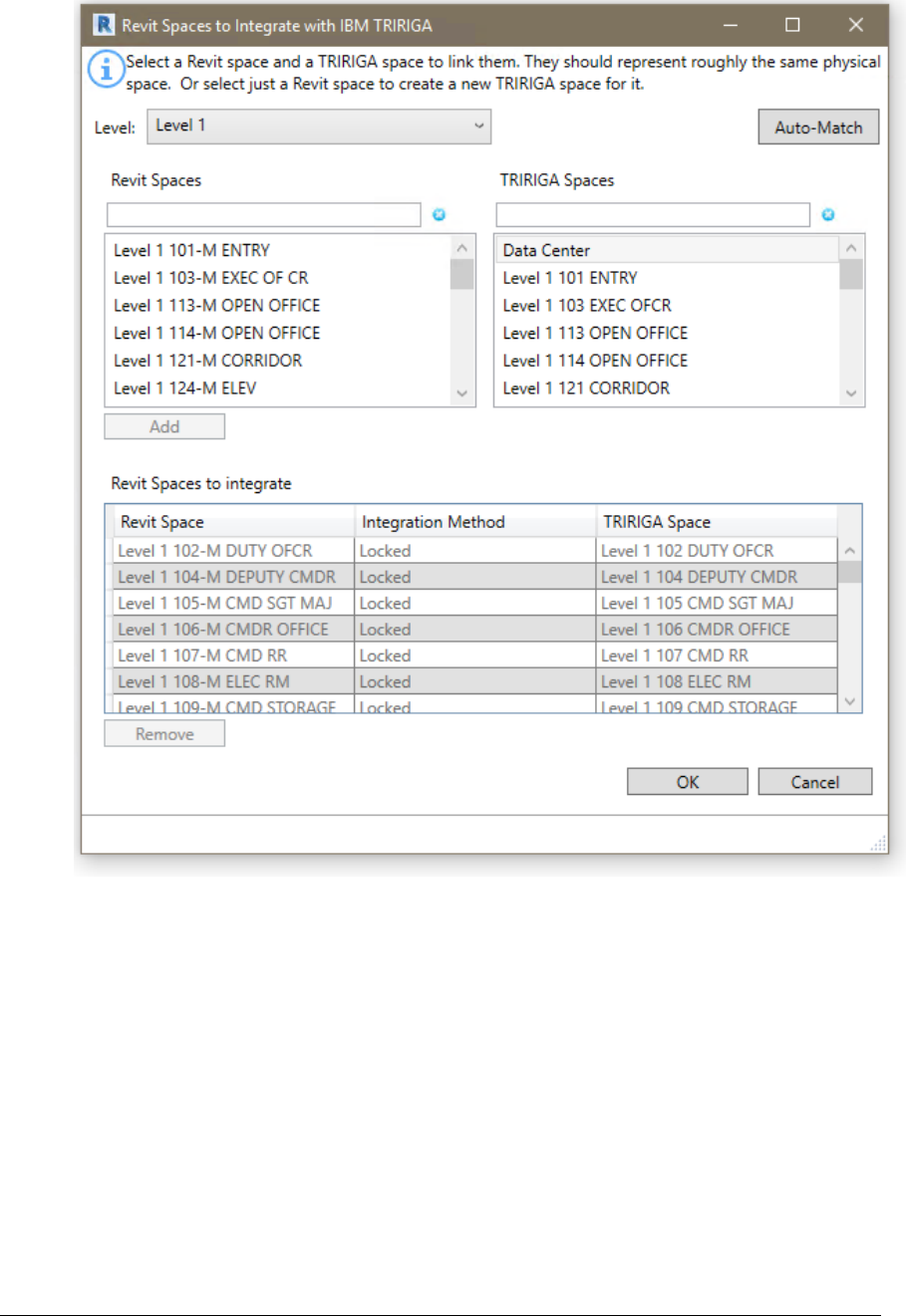Click TRIRIGA Spaces list scroll-up arrow
Image resolution: width=906 pixels, height=1316 pixels.
(x=850, y=248)
